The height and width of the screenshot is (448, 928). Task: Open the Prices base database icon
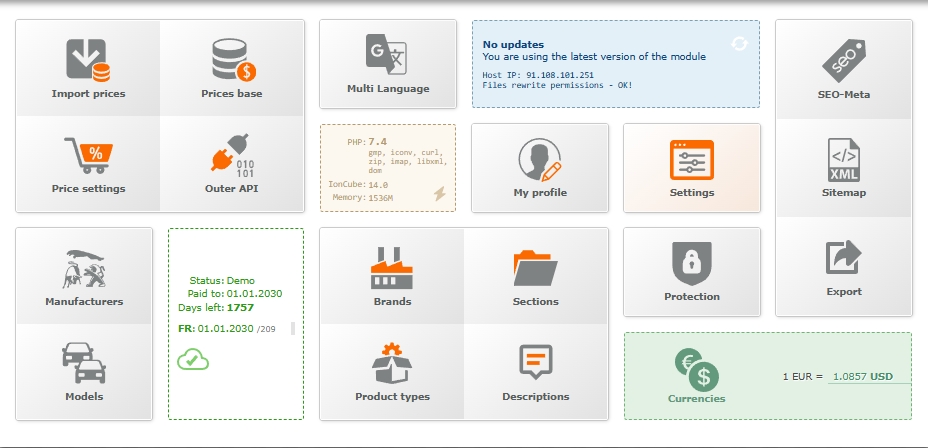pos(233,60)
